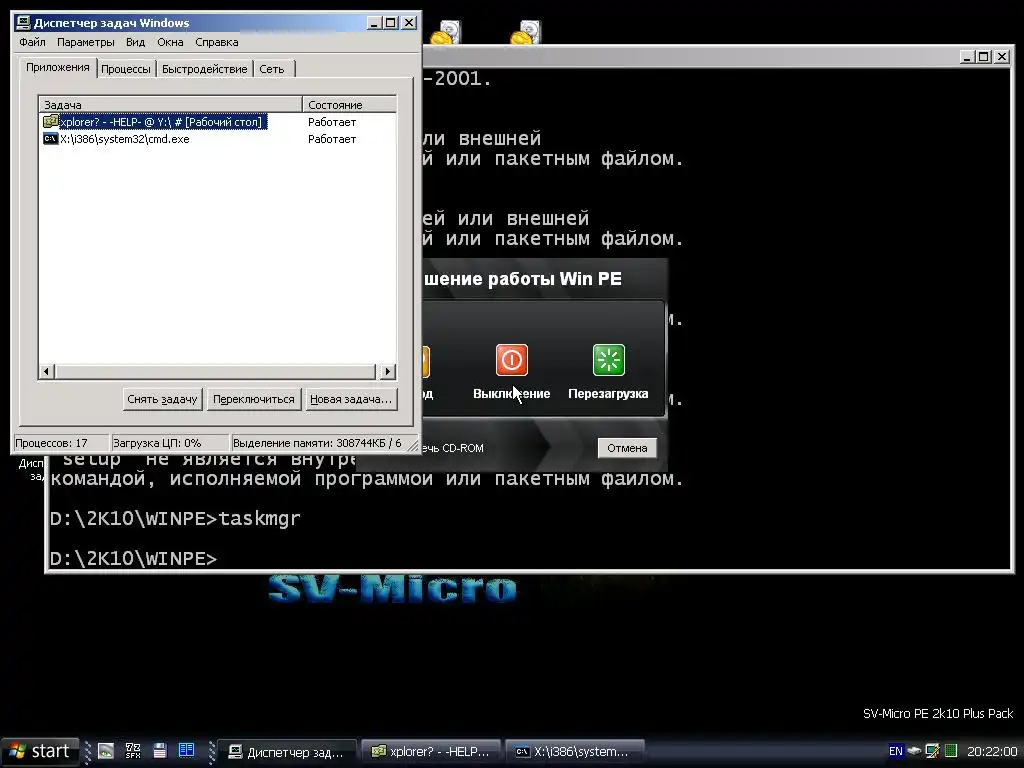The height and width of the screenshot is (768, 1024).
Task: Click the Переключиться button
Action: click(253, 399)
